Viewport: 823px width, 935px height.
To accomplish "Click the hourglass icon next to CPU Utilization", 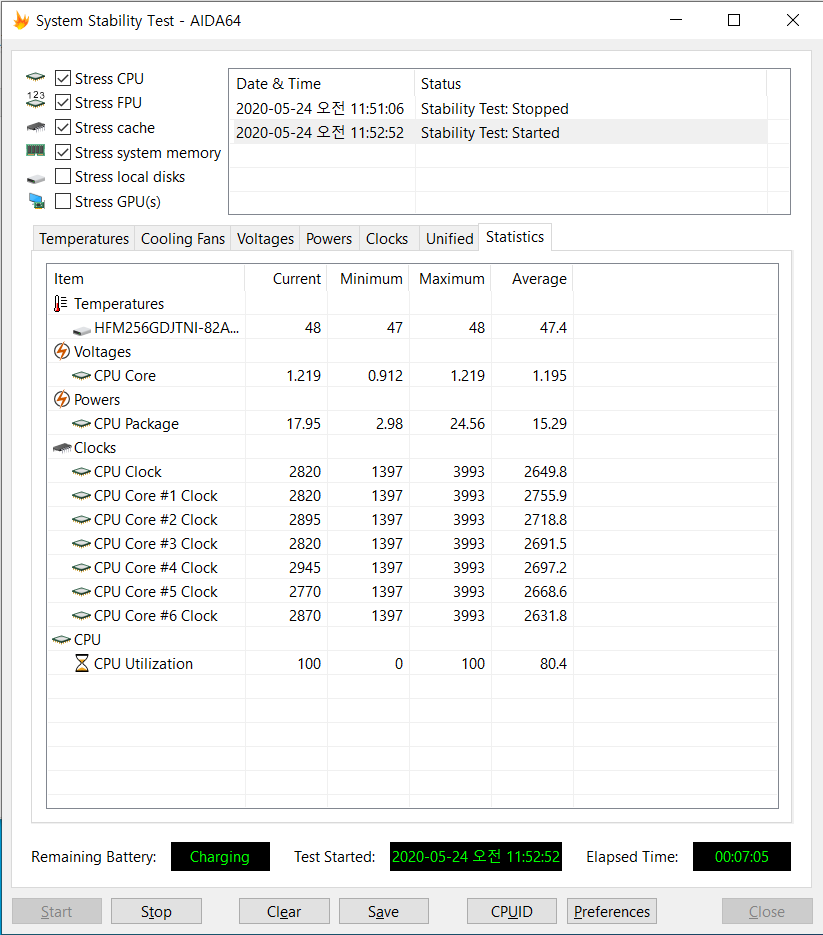I will click(x=82, y=663).
